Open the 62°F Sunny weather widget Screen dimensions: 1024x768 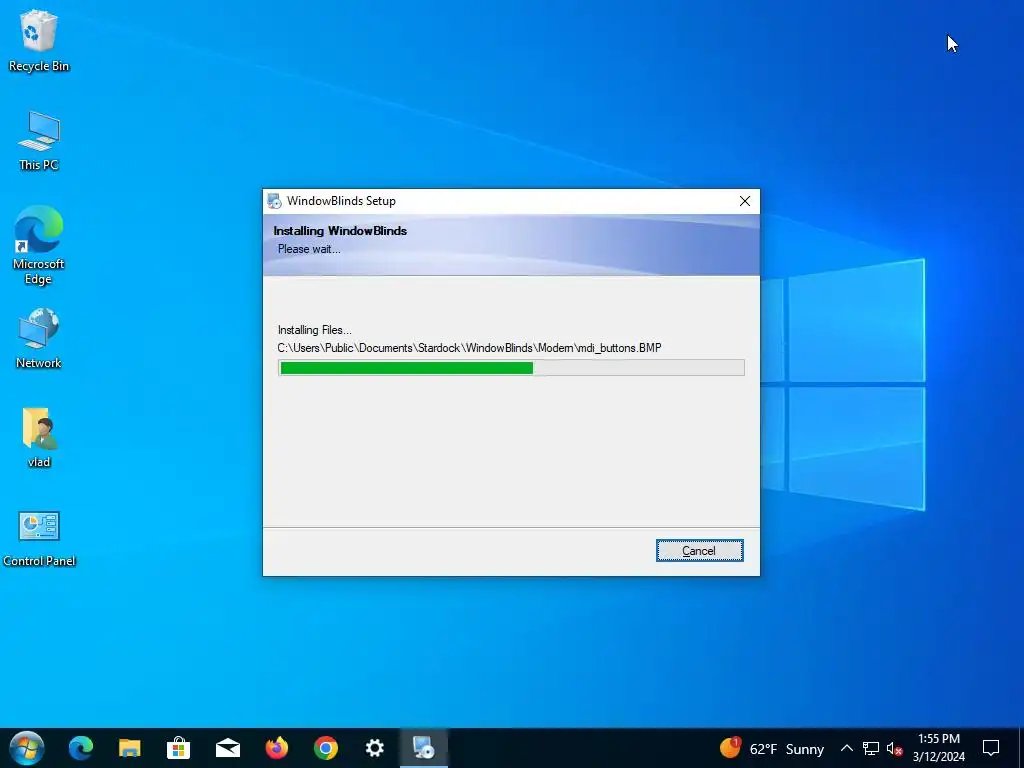point(771,748)
